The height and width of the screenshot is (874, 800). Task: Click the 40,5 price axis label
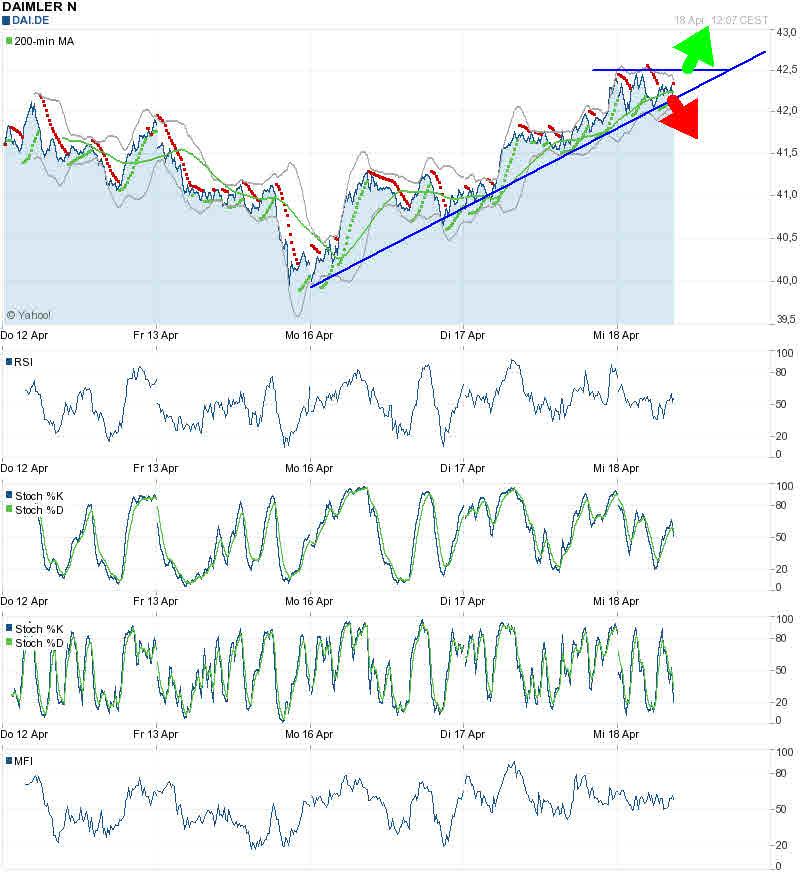point(787,237)
